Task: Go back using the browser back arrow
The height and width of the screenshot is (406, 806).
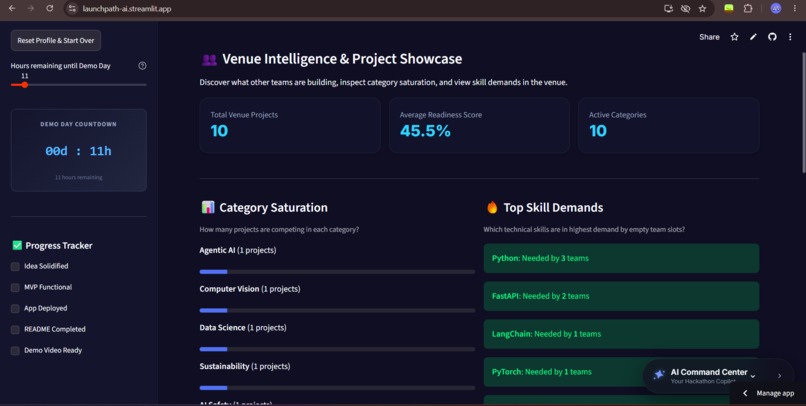Action: 12,8
